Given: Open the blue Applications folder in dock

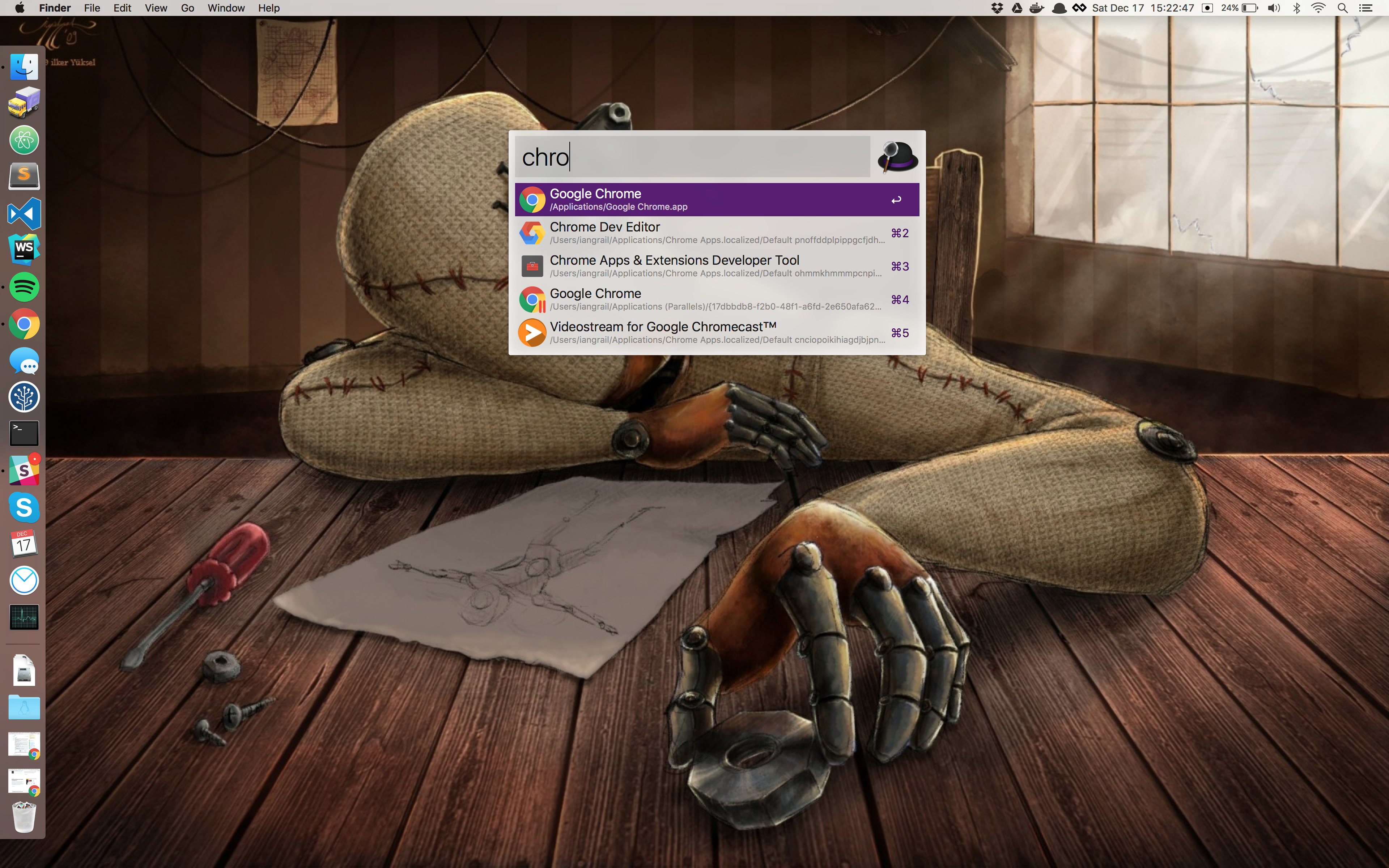Looking at the screenshot, I should click(24, 707).
